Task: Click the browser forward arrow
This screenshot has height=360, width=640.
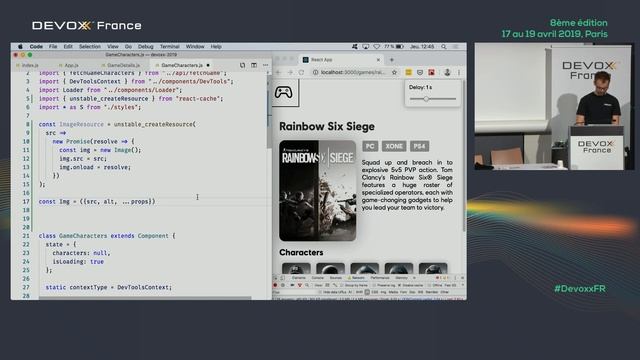Action: tap(290, 72)
